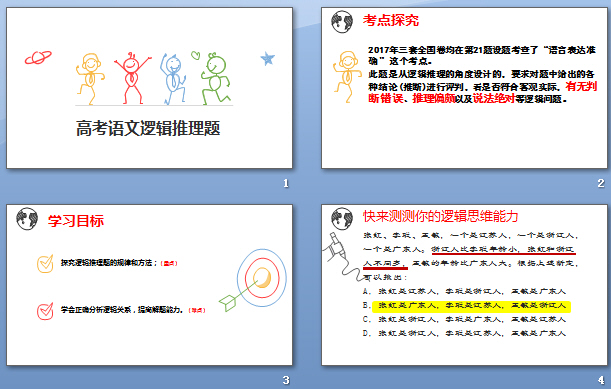The height and width of the screenshot is (389, 611).
Task: Click the text beginning 2017年三套全国卷
Action: [x=482, y=55]
